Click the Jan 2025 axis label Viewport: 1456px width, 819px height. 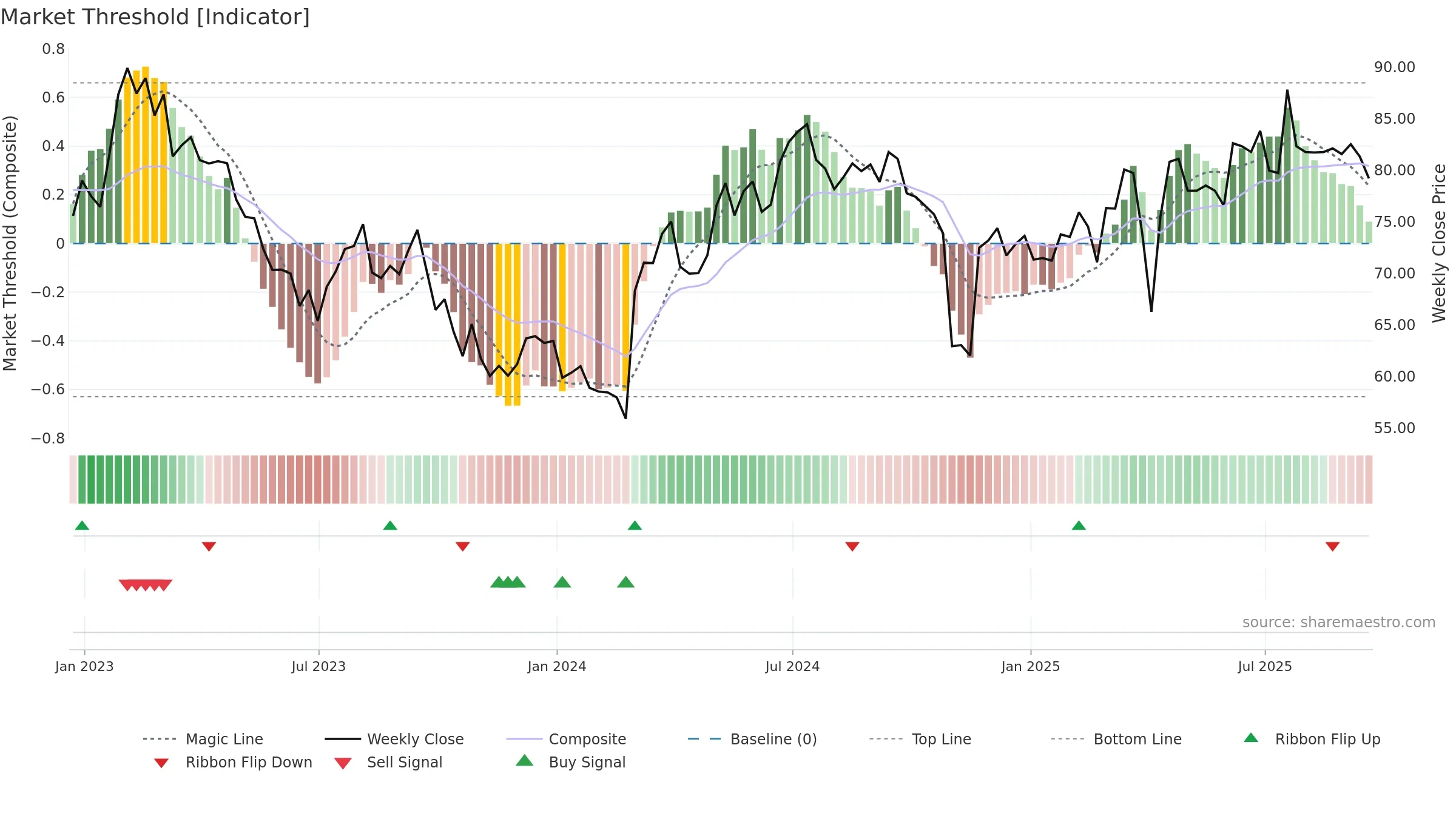[x=1031, y=667]
